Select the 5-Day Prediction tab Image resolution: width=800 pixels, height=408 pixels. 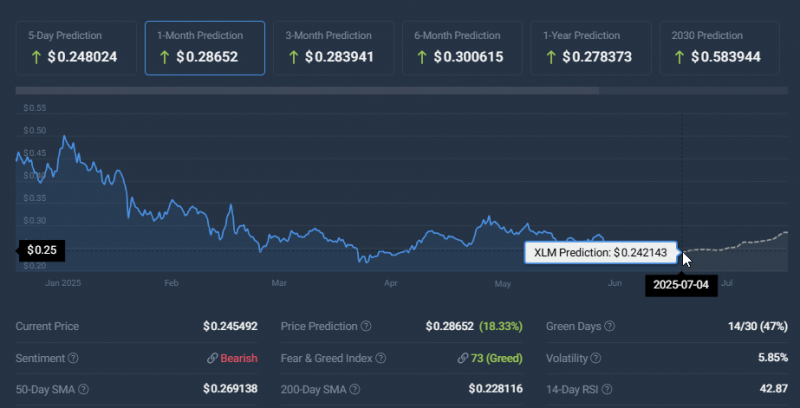click(x=75, y=47)
